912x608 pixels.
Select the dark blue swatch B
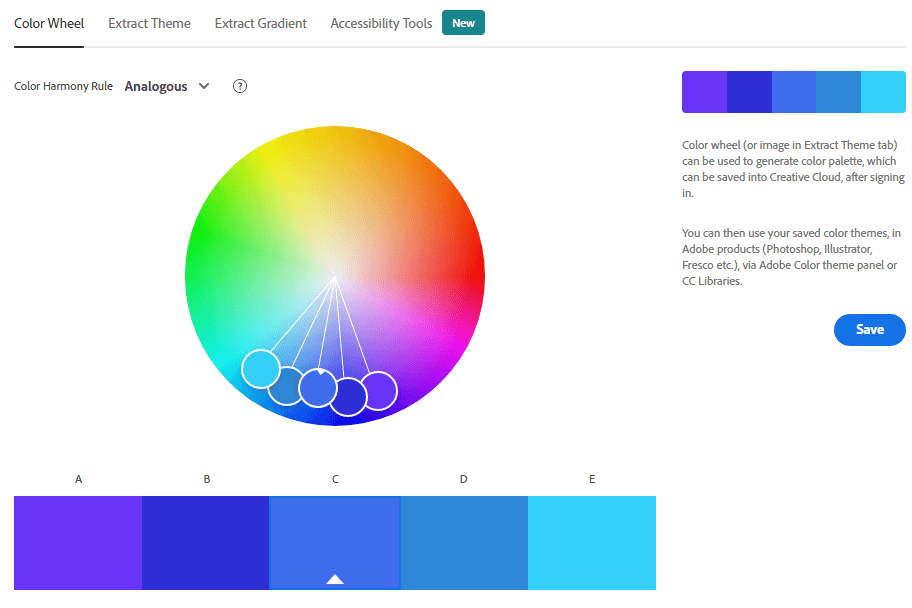206,543
